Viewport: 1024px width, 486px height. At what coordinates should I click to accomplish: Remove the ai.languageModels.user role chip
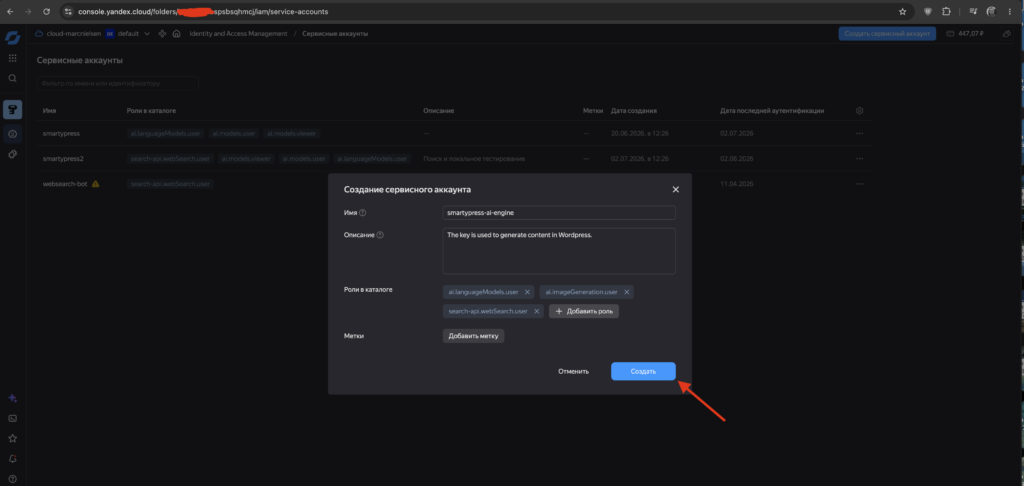pos(527,292)
